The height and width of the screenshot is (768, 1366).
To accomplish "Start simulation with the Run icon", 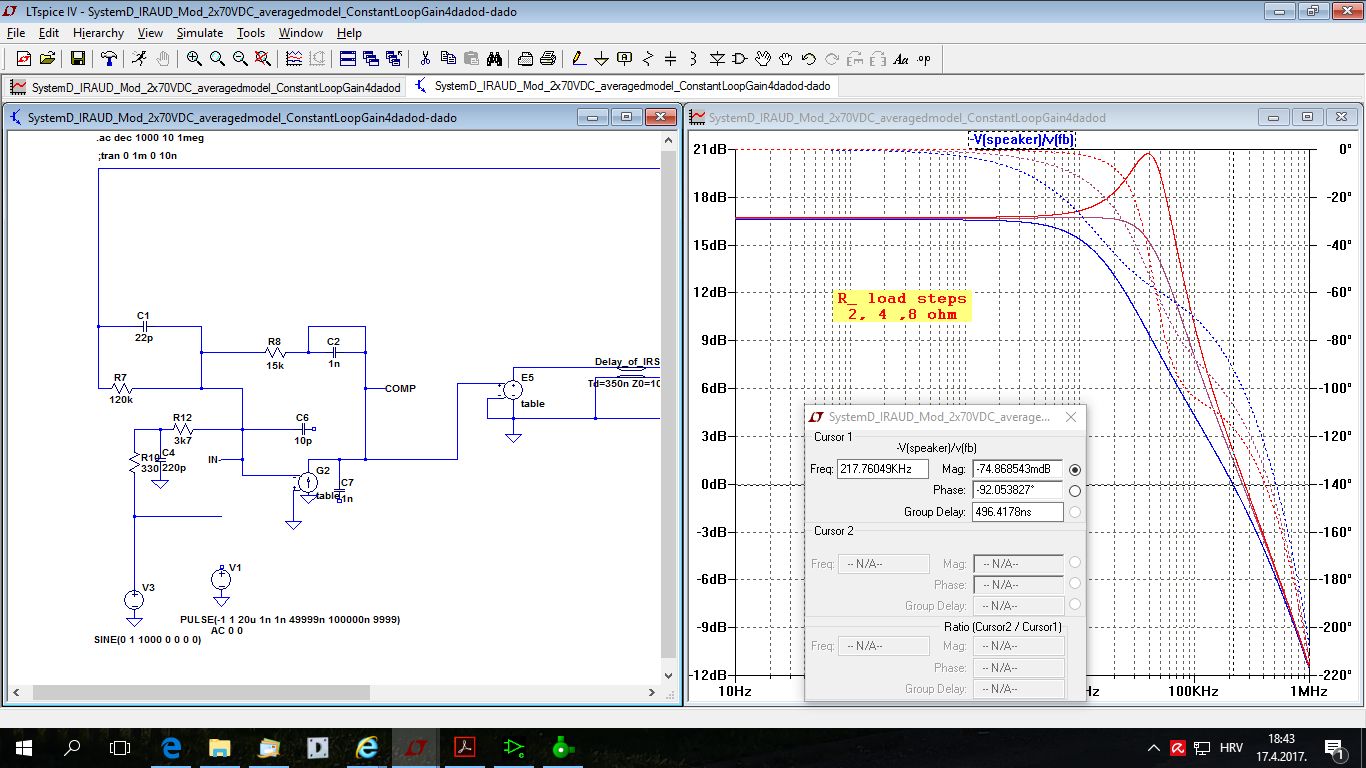I will [139, 59].
